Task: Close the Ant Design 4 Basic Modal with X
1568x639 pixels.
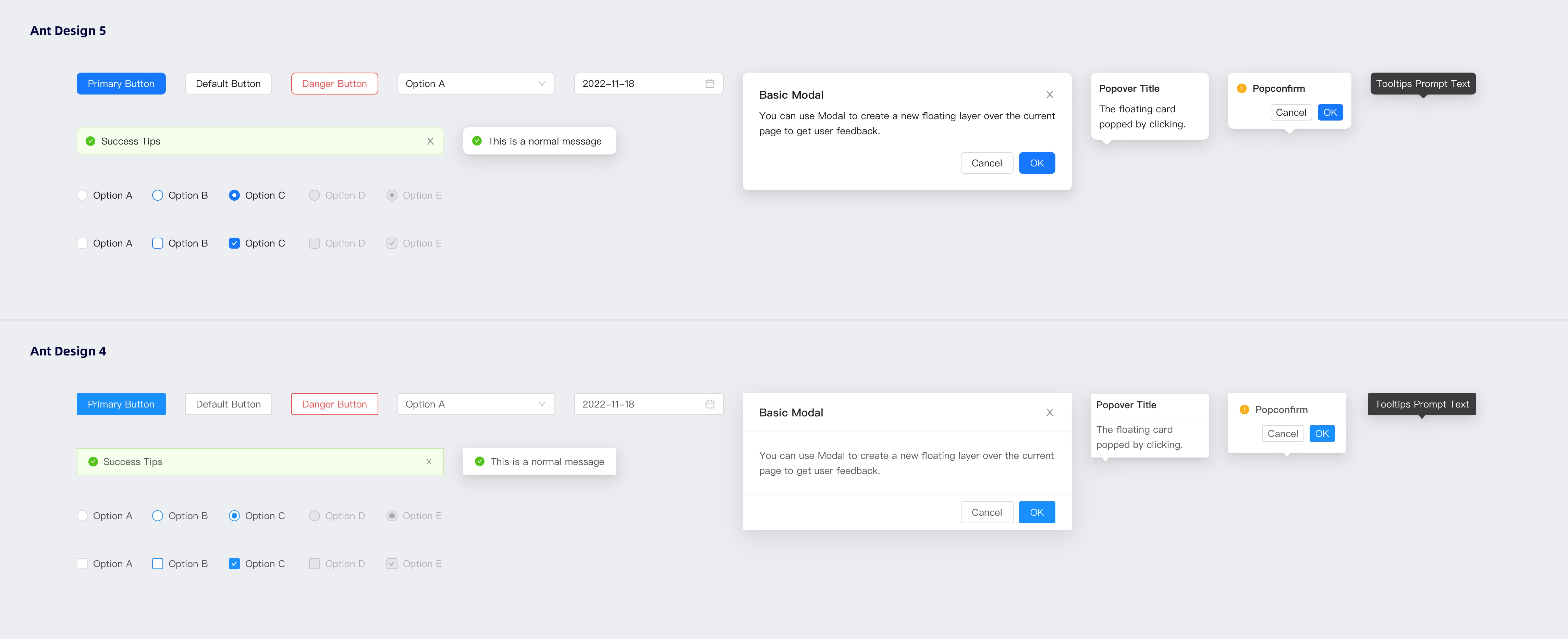Action: click(x=1050, y=413)
